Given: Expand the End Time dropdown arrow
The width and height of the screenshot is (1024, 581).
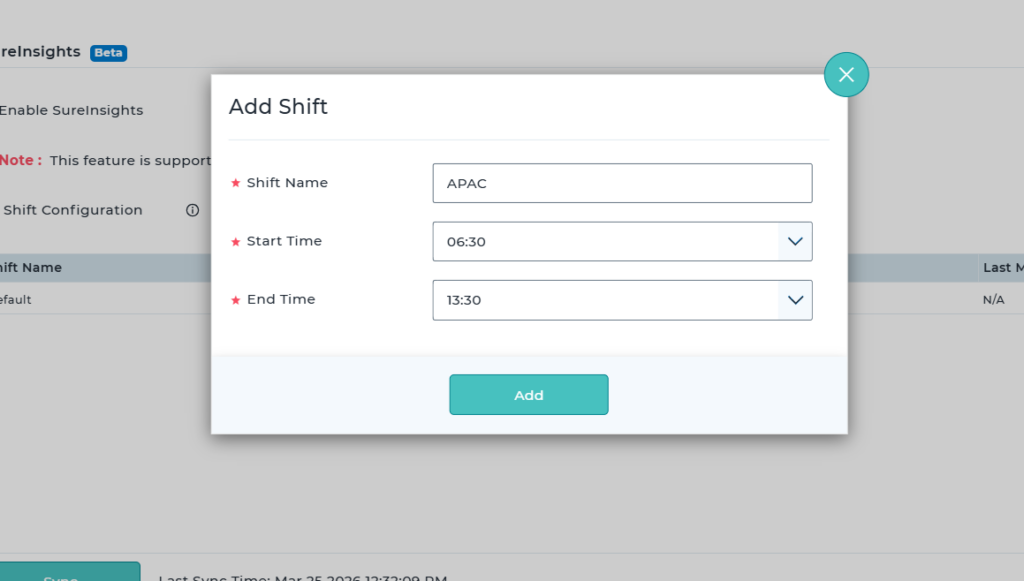Looking at the screenshot, I should point(795,300).
